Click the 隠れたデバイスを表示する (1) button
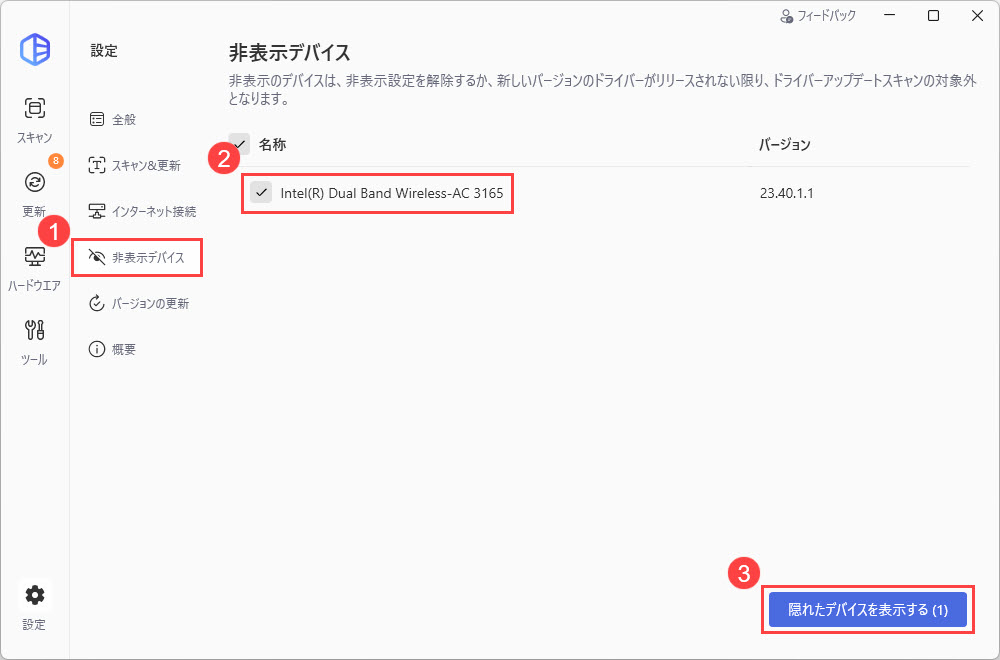Image resolution: width=1000 pixels, height=660 pixels. click(867, 610)
